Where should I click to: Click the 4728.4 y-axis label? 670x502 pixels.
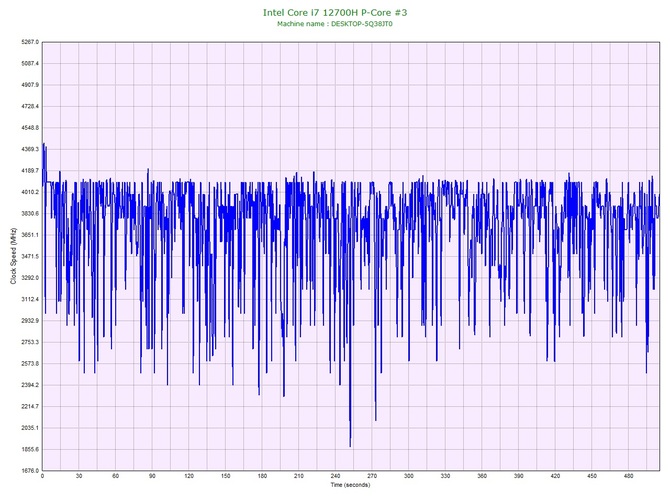pyautogui.click(x=30, y=106)
